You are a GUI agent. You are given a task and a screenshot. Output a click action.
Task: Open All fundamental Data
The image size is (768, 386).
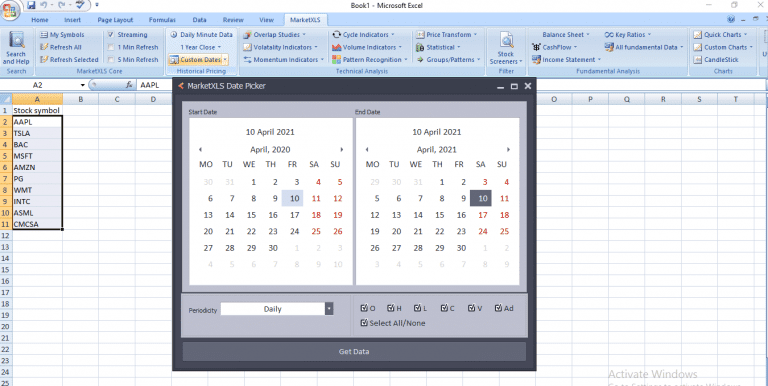tap(644, 47)
